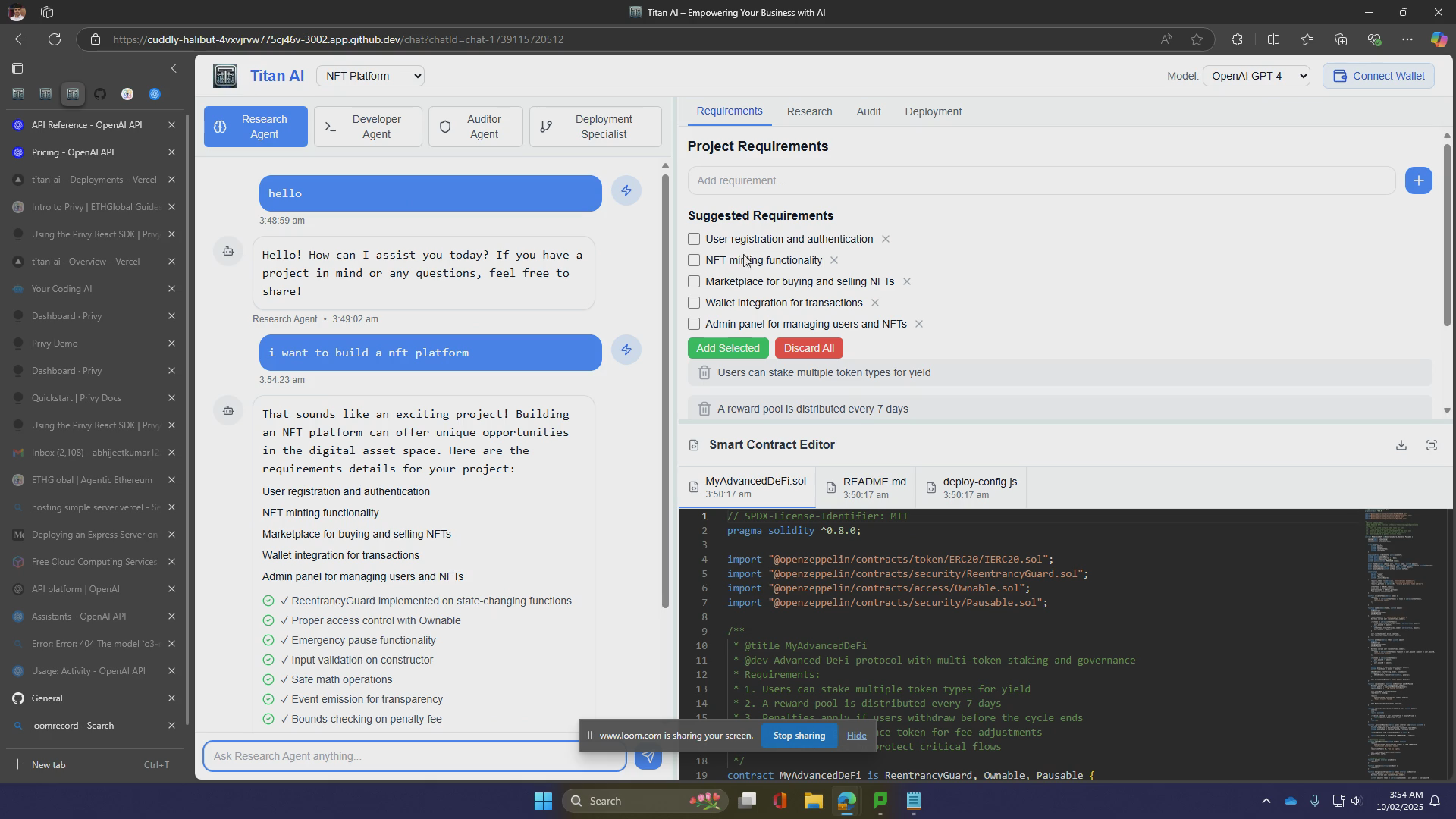The width and height of the screenshot is (1456, 819).
Task: Add this page to favorites
Action: [1197, 39]
